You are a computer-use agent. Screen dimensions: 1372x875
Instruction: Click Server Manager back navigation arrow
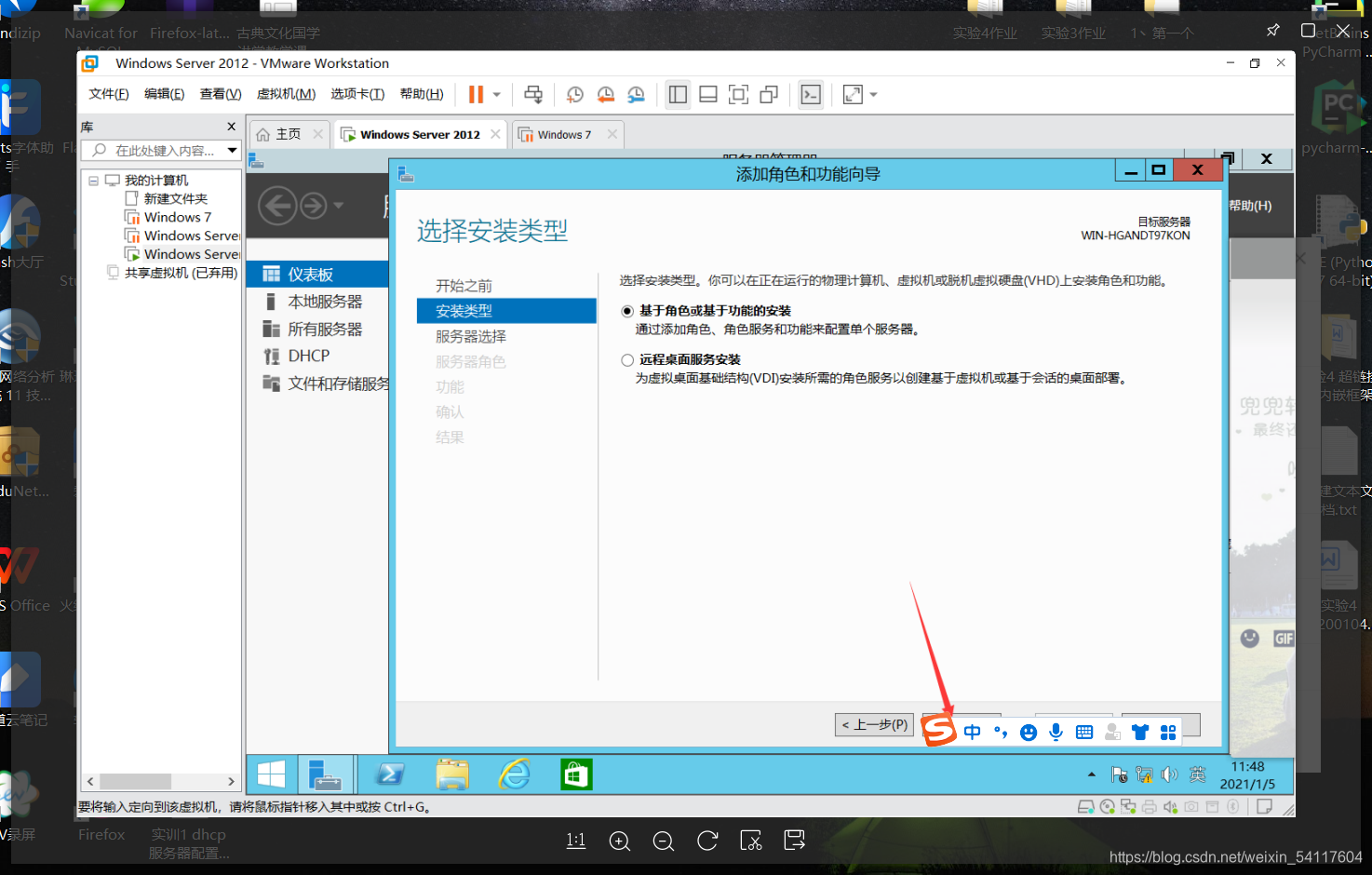(277, 206)
